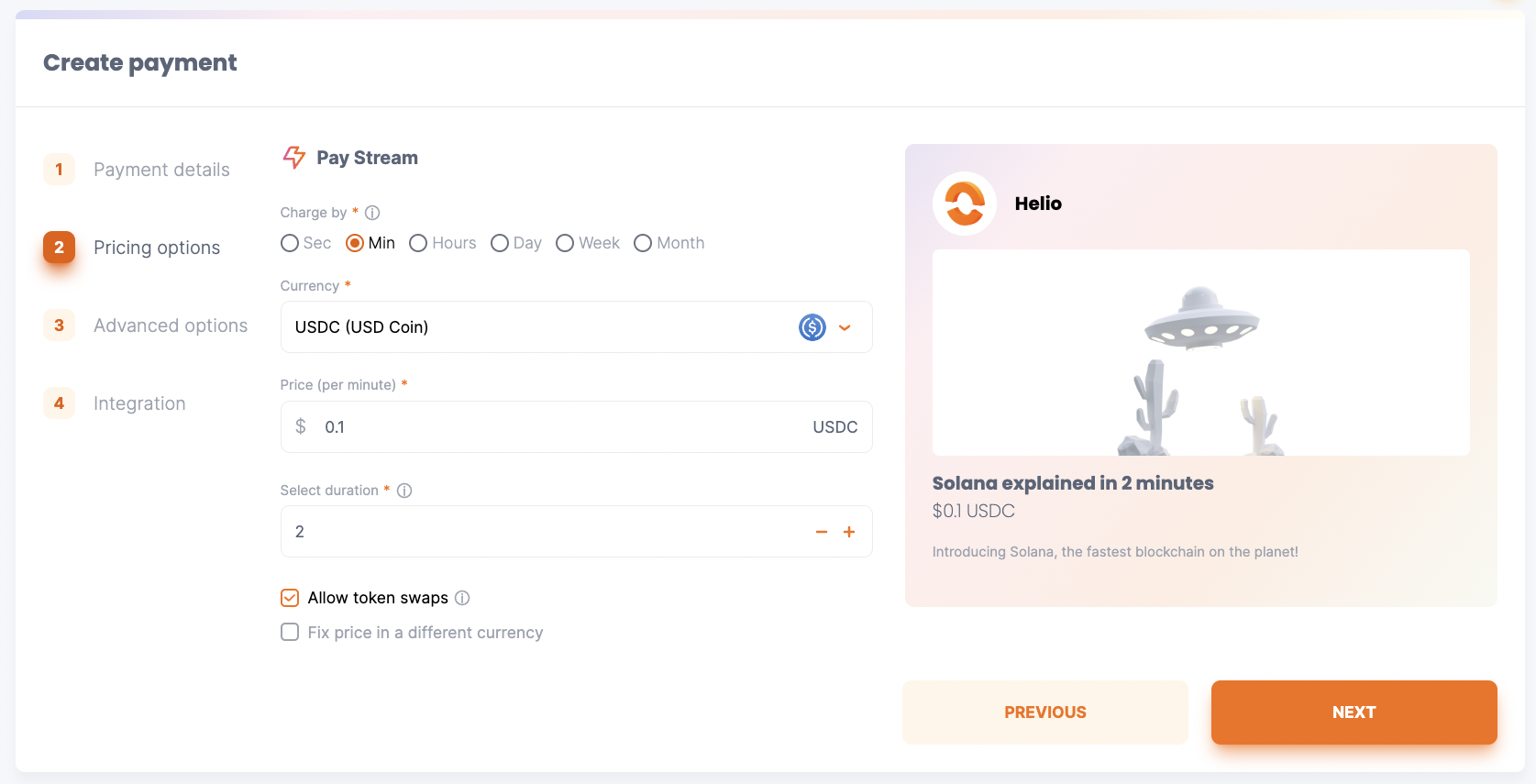Jump to the Integration step

click(x=139, y=403)
